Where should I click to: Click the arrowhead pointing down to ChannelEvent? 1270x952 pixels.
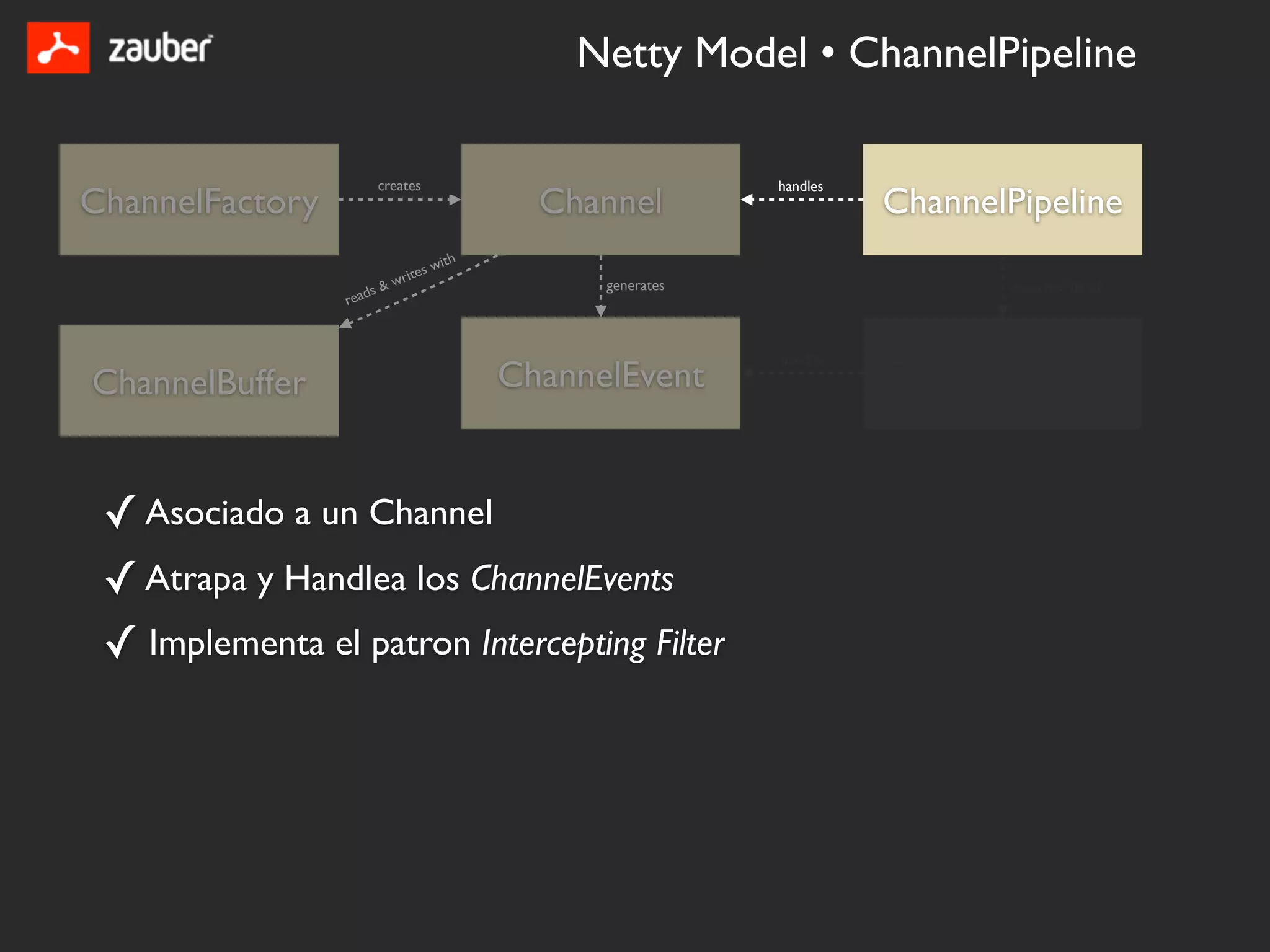click(600, 311)
